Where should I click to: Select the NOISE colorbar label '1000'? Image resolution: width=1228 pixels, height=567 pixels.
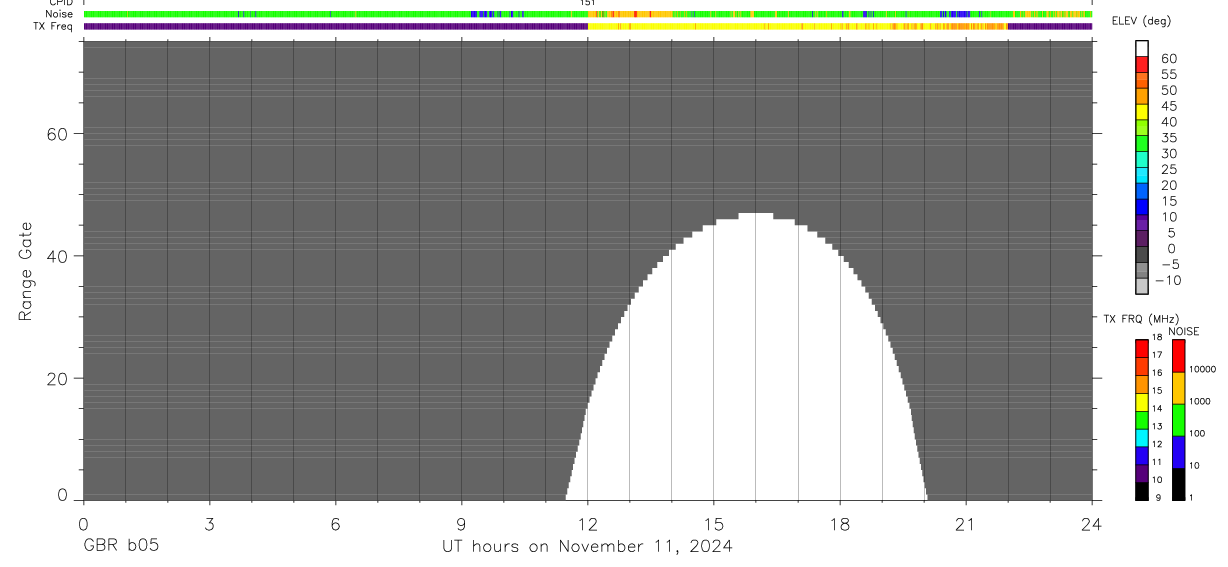1199,401
